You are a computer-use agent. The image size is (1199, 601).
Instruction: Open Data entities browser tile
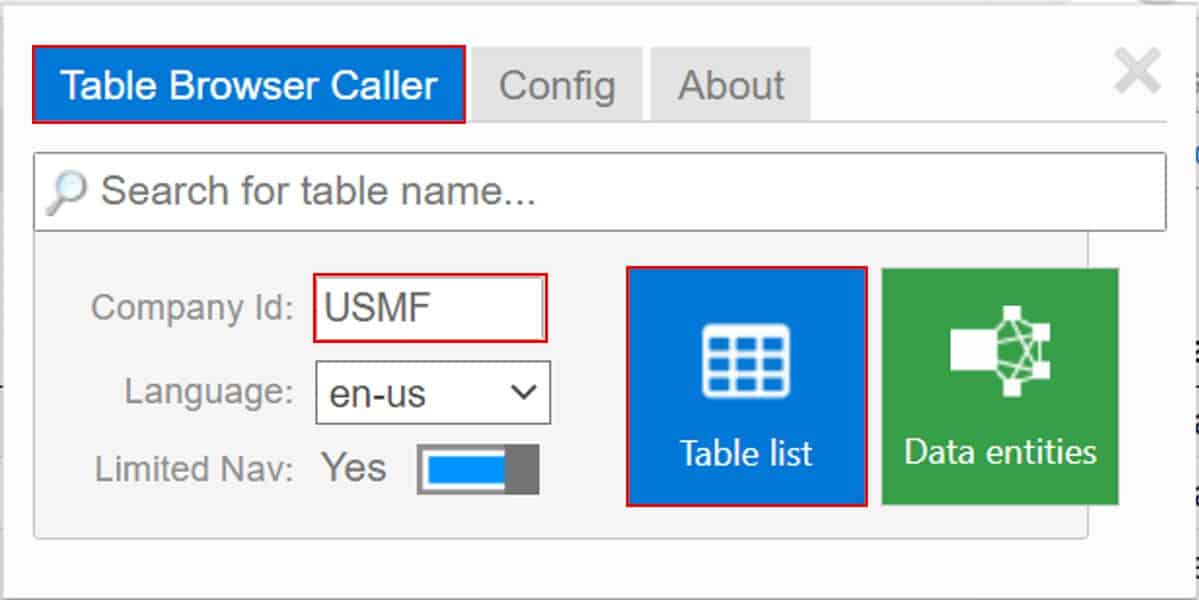pyautogui.click(x=1000, y=390)
